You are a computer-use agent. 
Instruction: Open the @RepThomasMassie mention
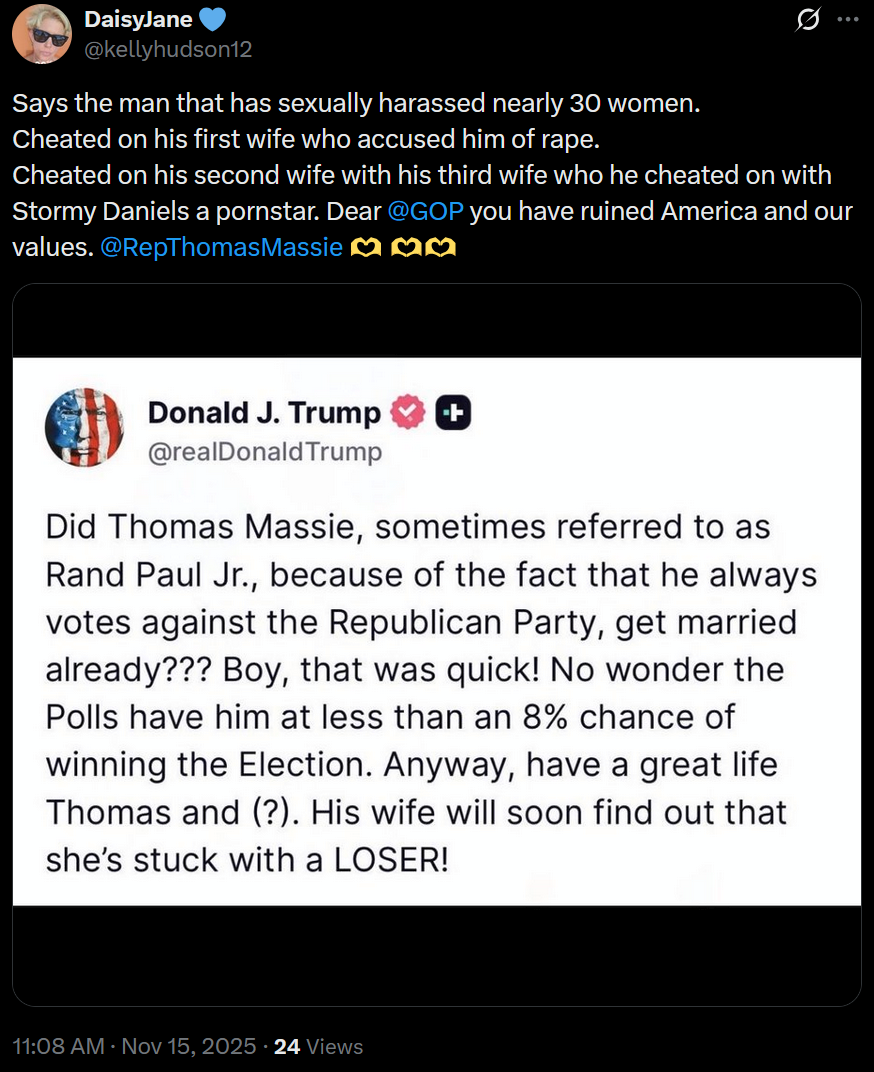coord(221,247)
